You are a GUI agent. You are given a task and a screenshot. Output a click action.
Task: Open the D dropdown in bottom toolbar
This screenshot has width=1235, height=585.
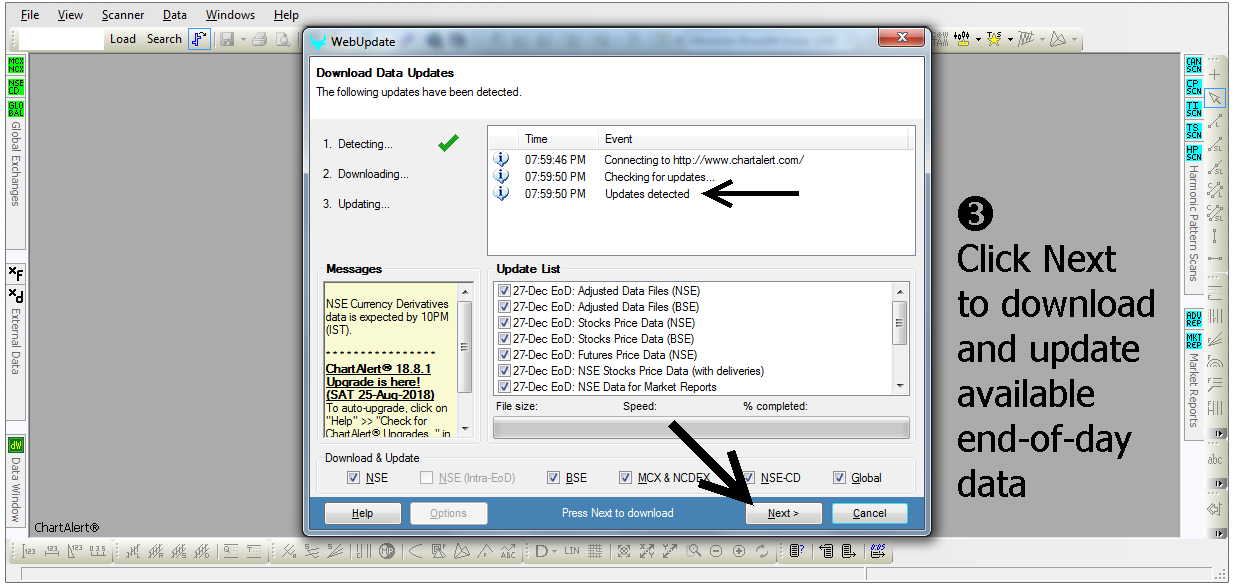click(544, 552)
